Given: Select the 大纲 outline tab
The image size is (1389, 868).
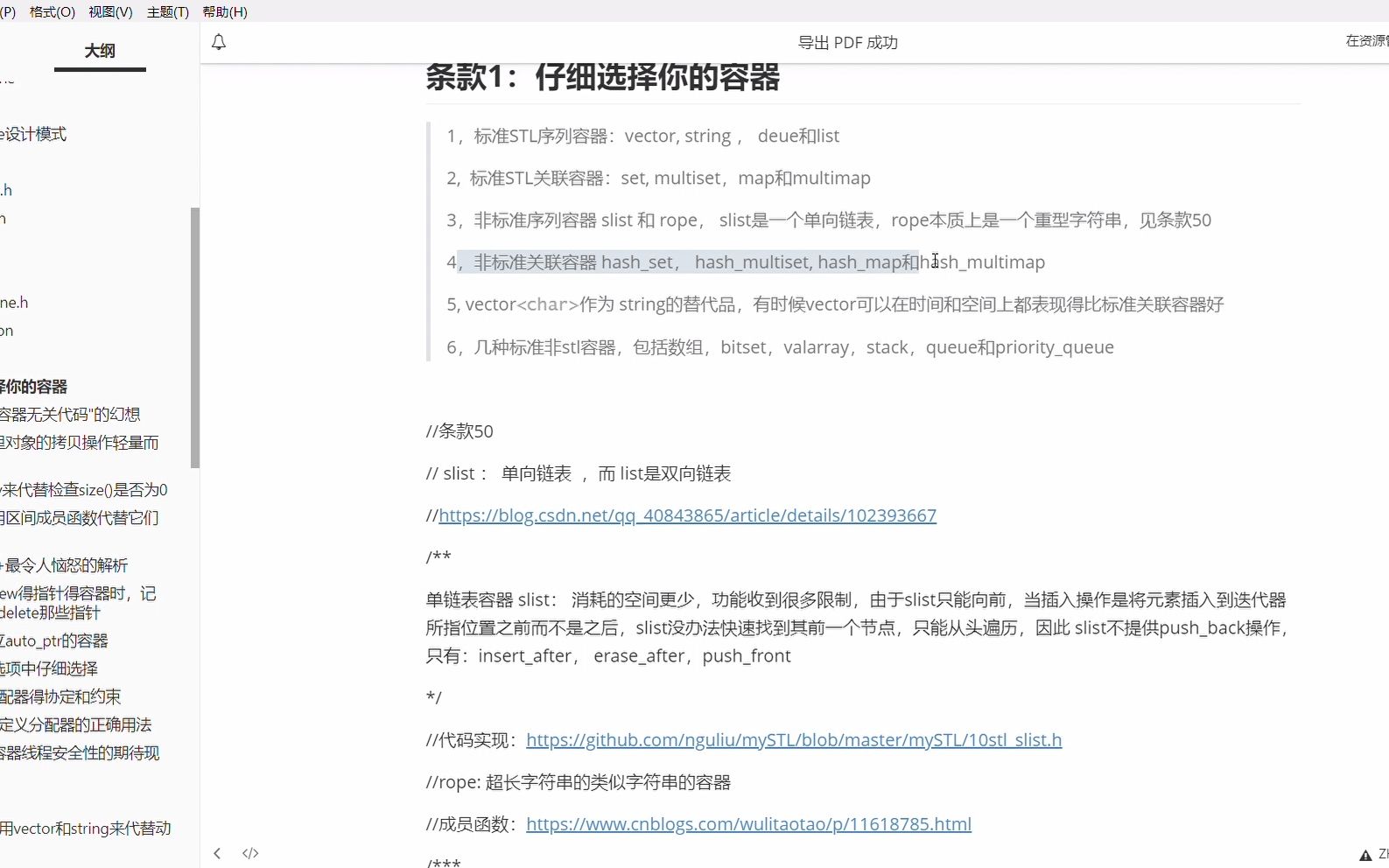Looking at the screenshot, I should coord(100,51).
